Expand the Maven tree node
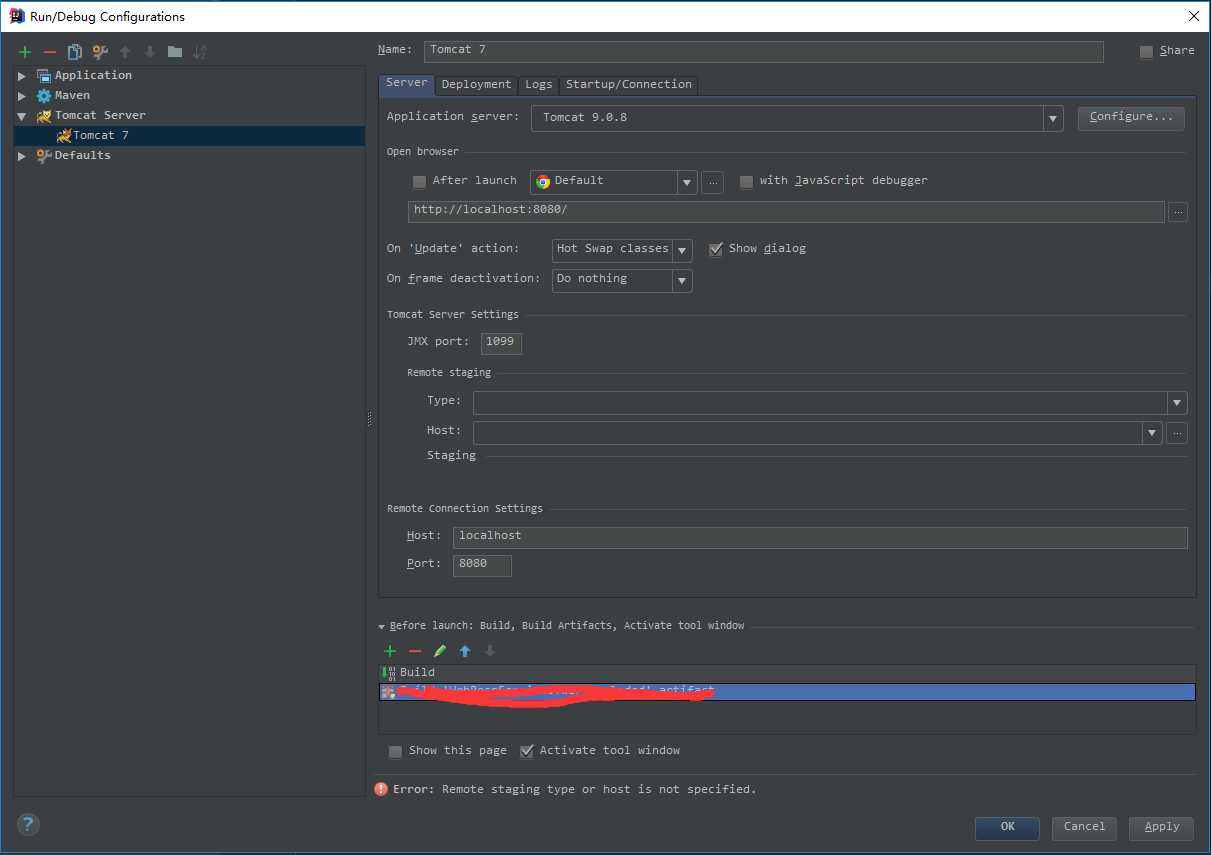The width and height of the screenshot is (1211, 855). 22,96
